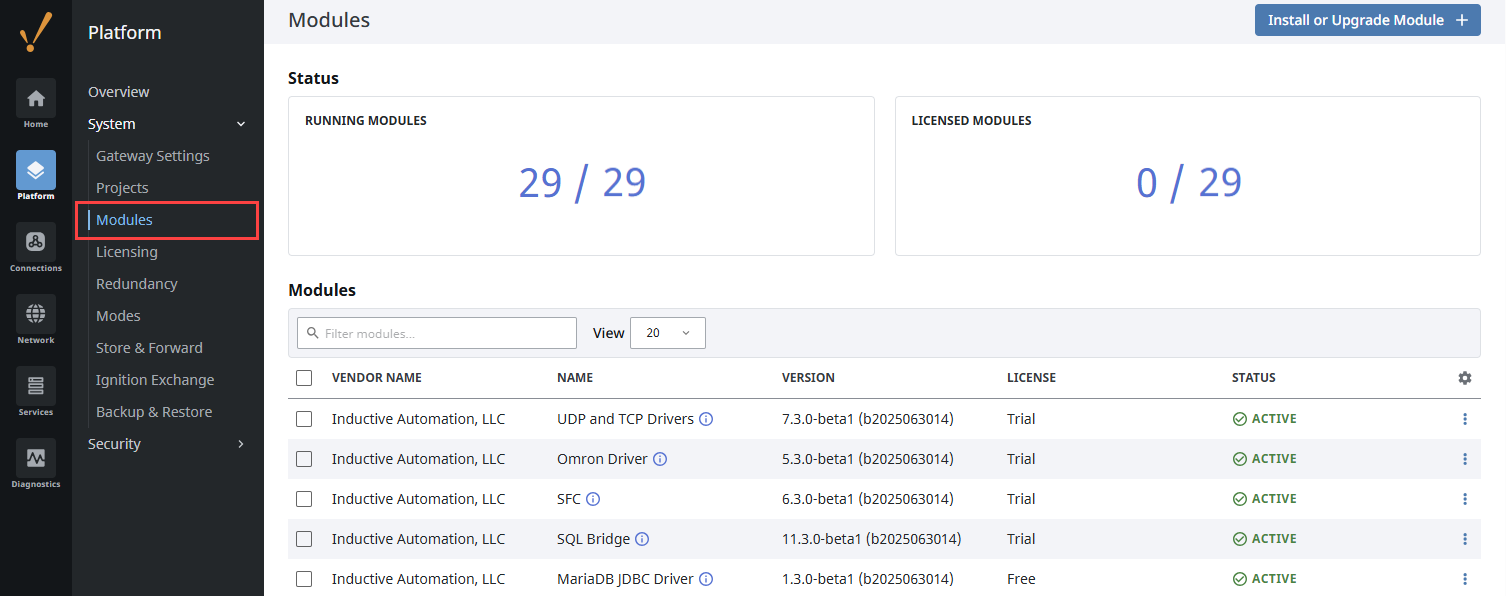This screenshot has width=1506, height=596.
Task: Click Install or Upgrade Module button
Action: tap(1367, 20)
